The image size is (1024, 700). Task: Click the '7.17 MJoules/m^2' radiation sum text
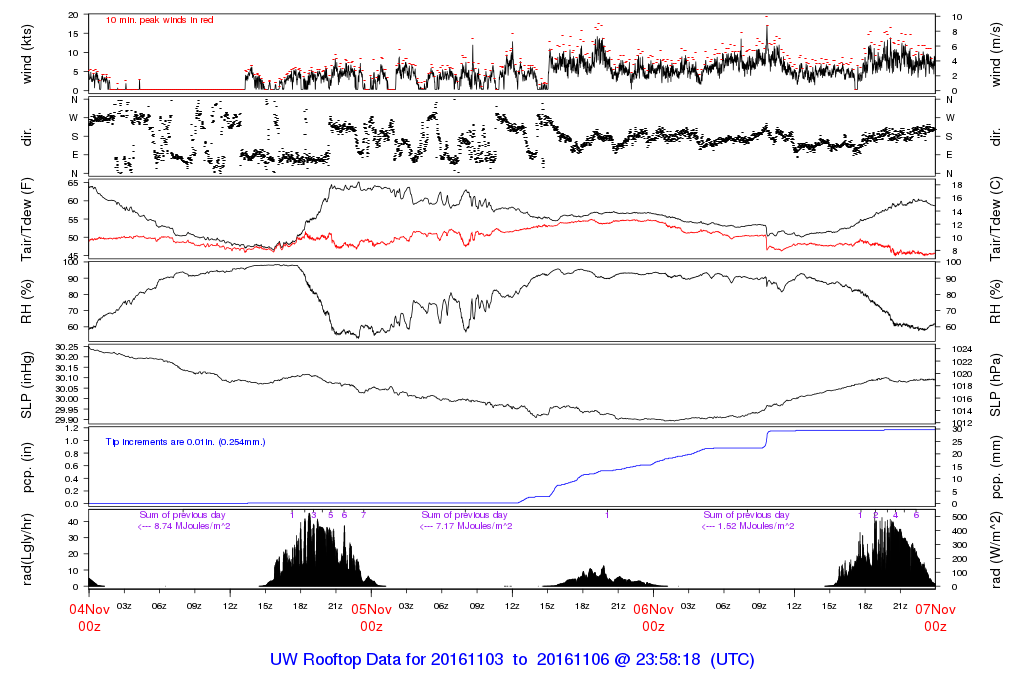(474, 526)
